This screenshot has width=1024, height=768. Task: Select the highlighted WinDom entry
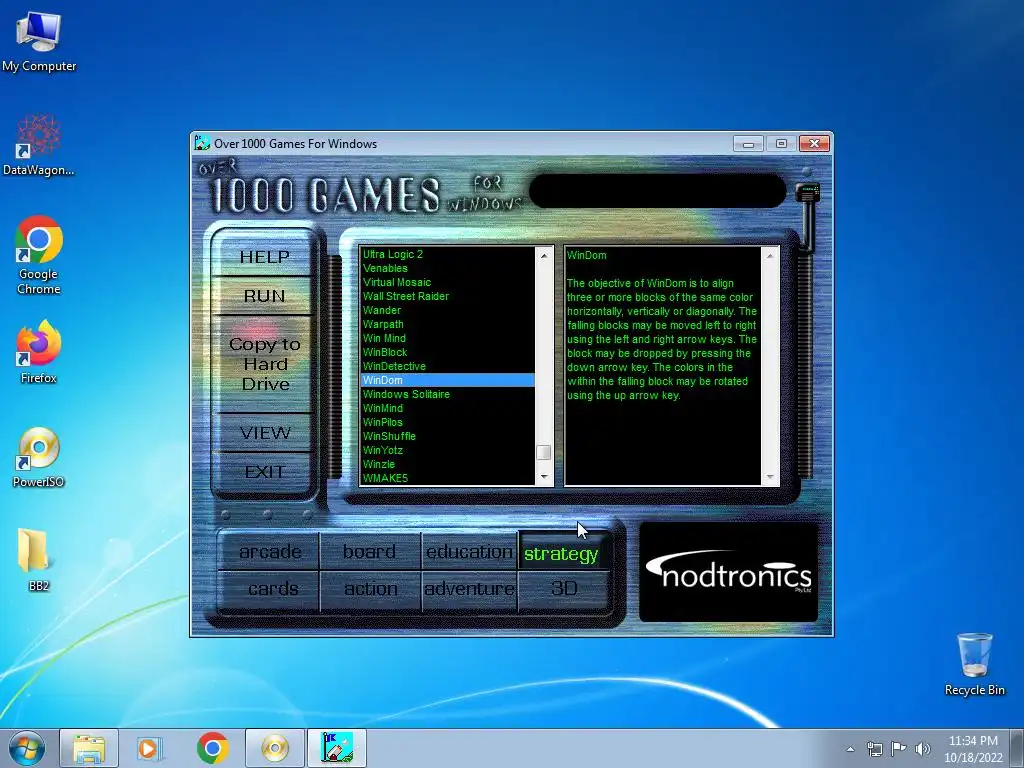[x=447, y=380]
